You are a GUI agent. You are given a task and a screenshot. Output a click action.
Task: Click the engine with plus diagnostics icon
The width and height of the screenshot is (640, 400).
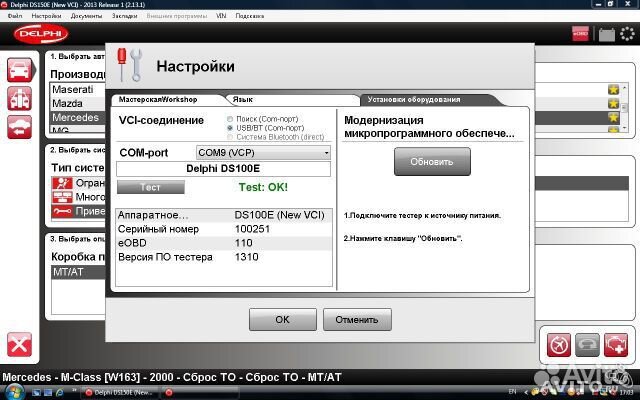click(x=616, y=345)
